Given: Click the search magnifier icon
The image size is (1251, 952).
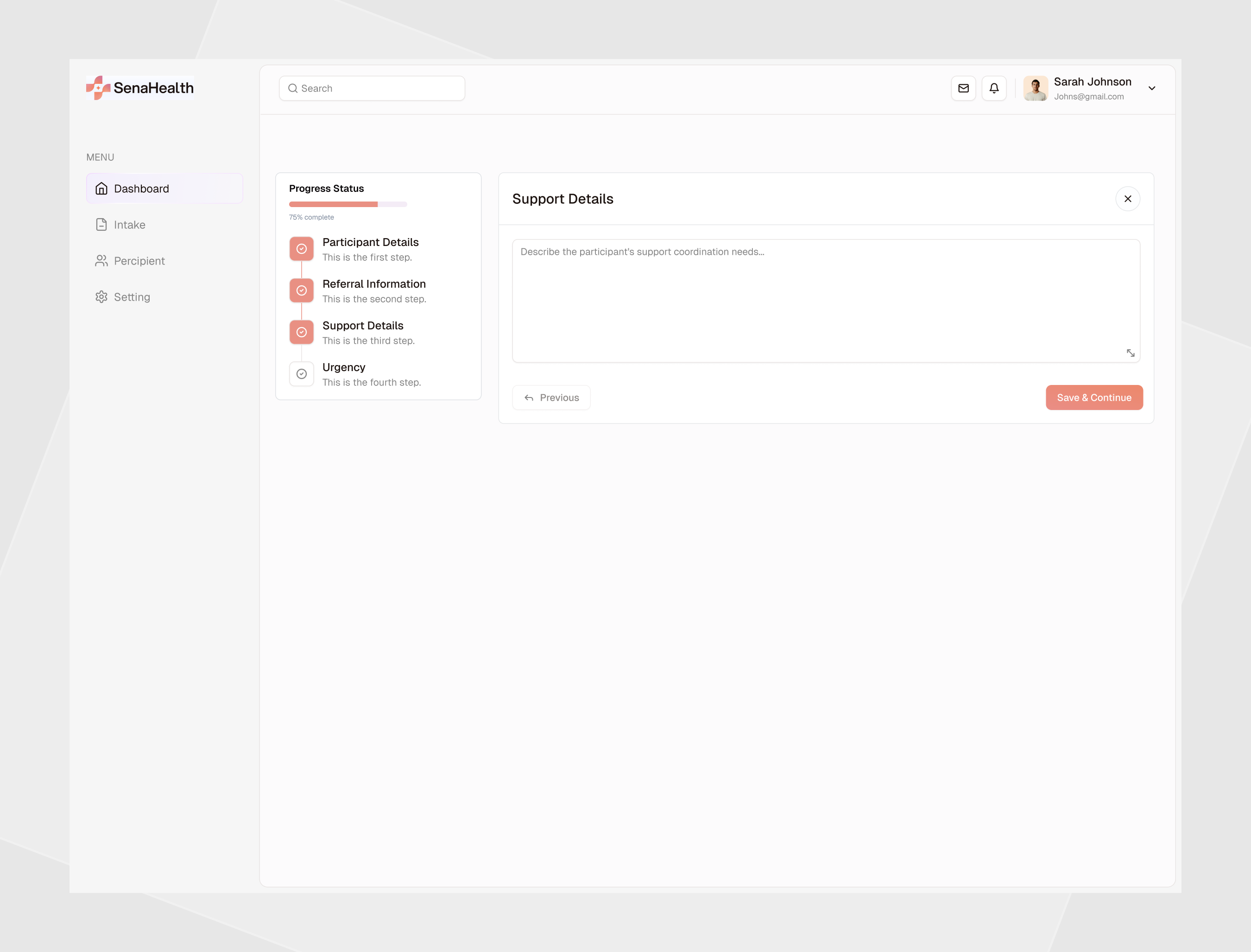Looking at the screenshot, I should [293, 88].
